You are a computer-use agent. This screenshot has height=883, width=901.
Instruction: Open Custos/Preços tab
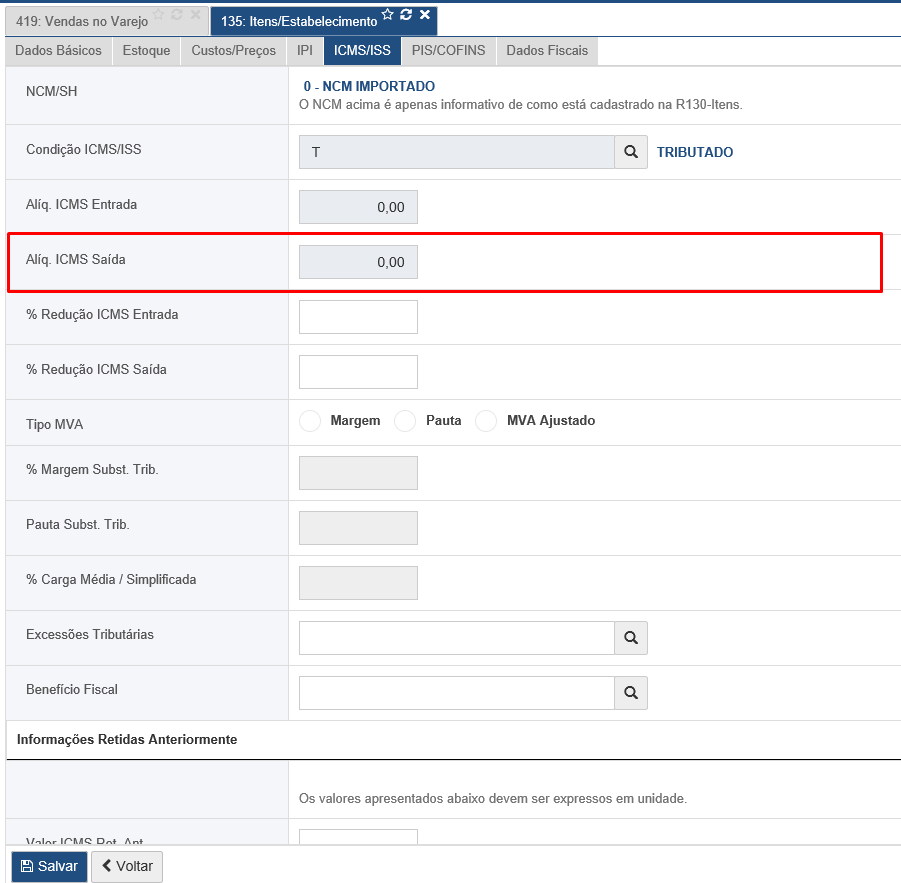click(233, 51)
